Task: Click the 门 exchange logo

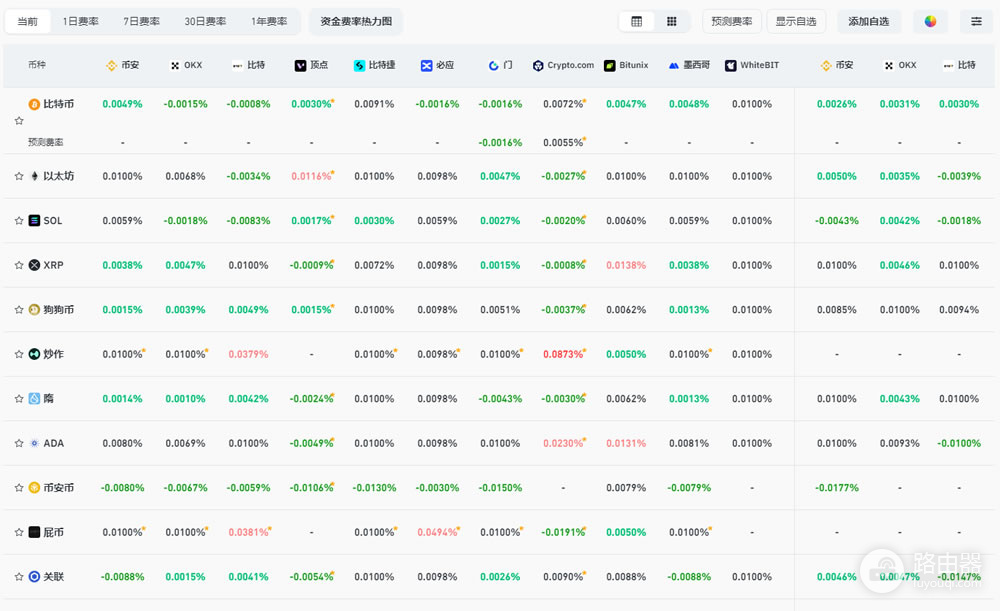Action: pyautogui.click(x=494, y=65)
